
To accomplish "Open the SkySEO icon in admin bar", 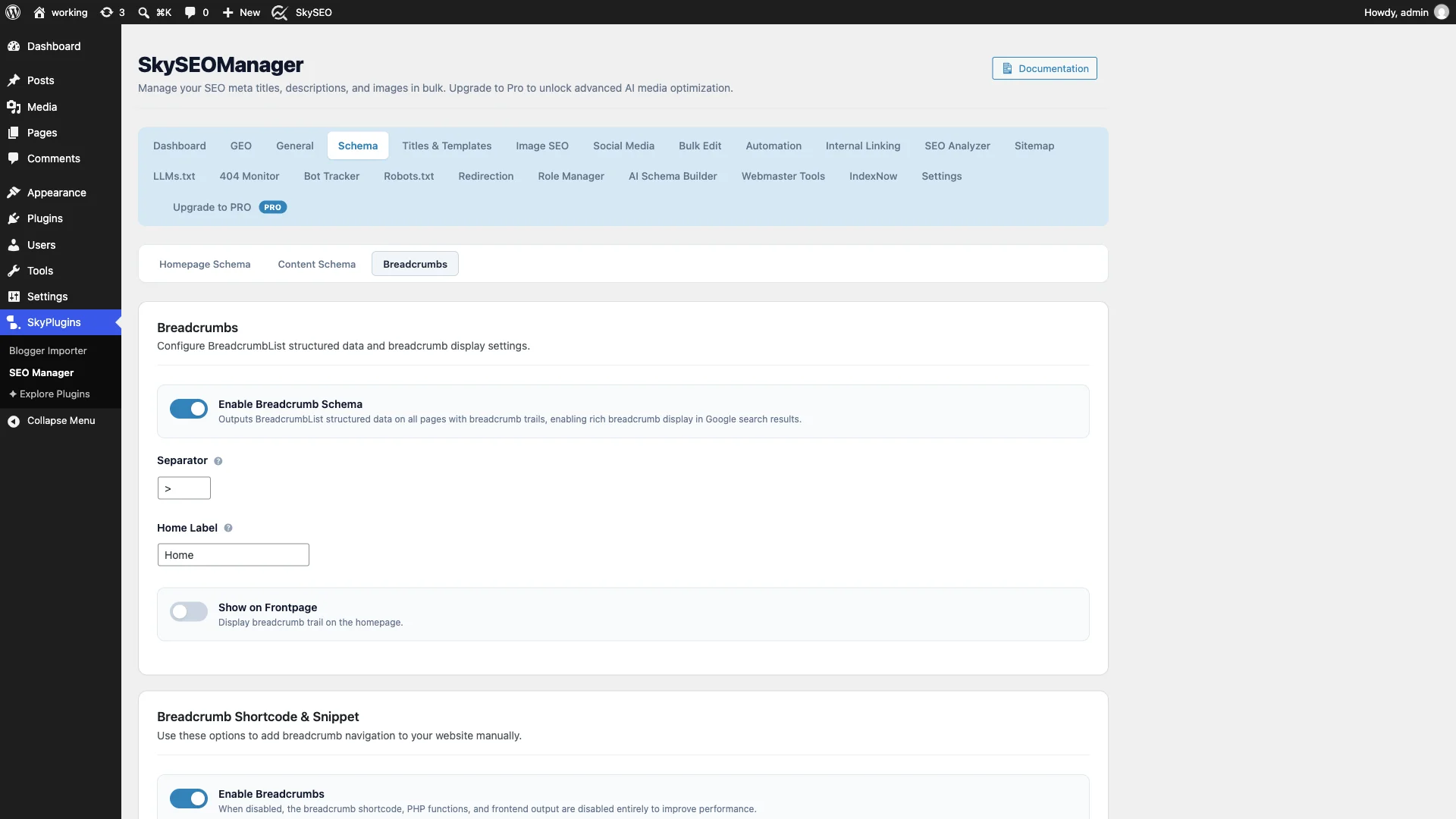I will (x=280, y=12).
